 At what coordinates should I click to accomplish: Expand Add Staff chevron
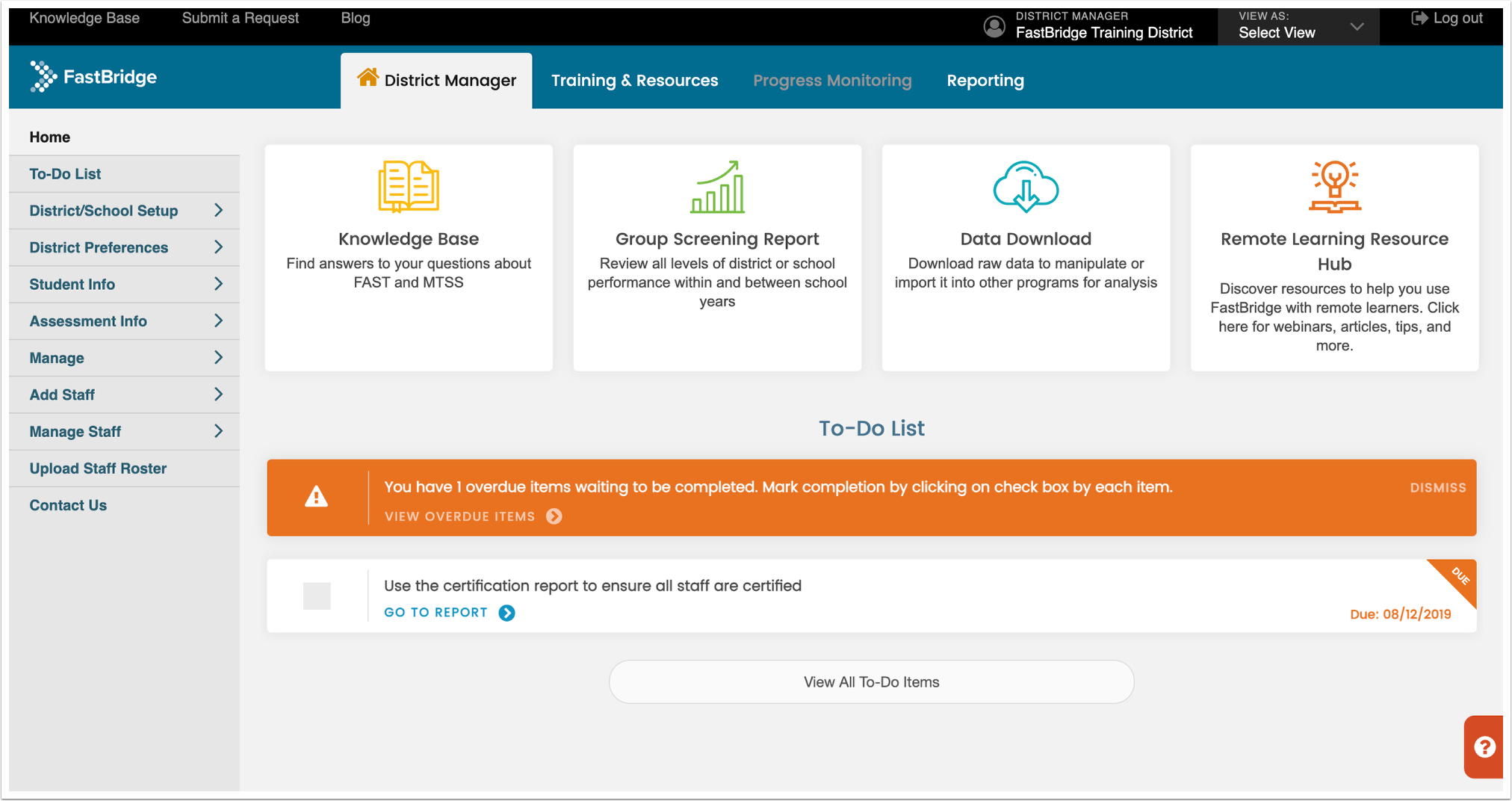pos(219,395)
